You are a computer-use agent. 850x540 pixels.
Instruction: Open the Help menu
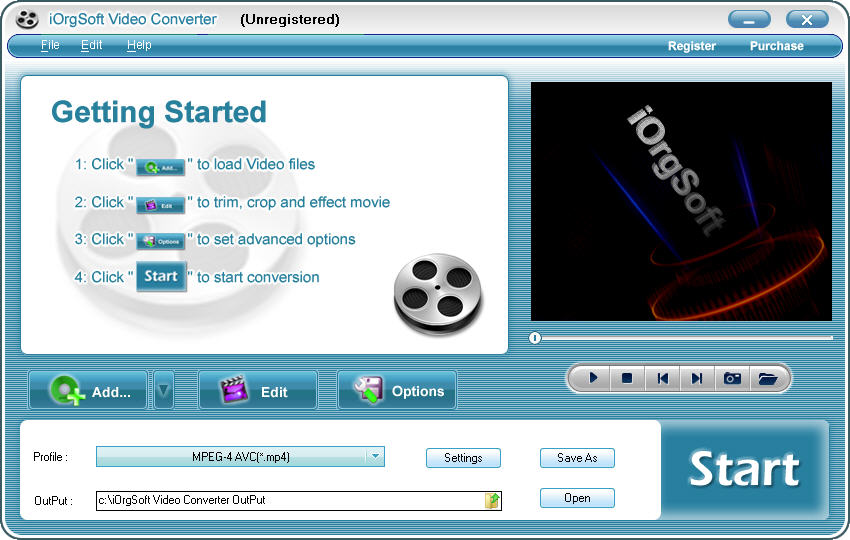coord(139,46)
